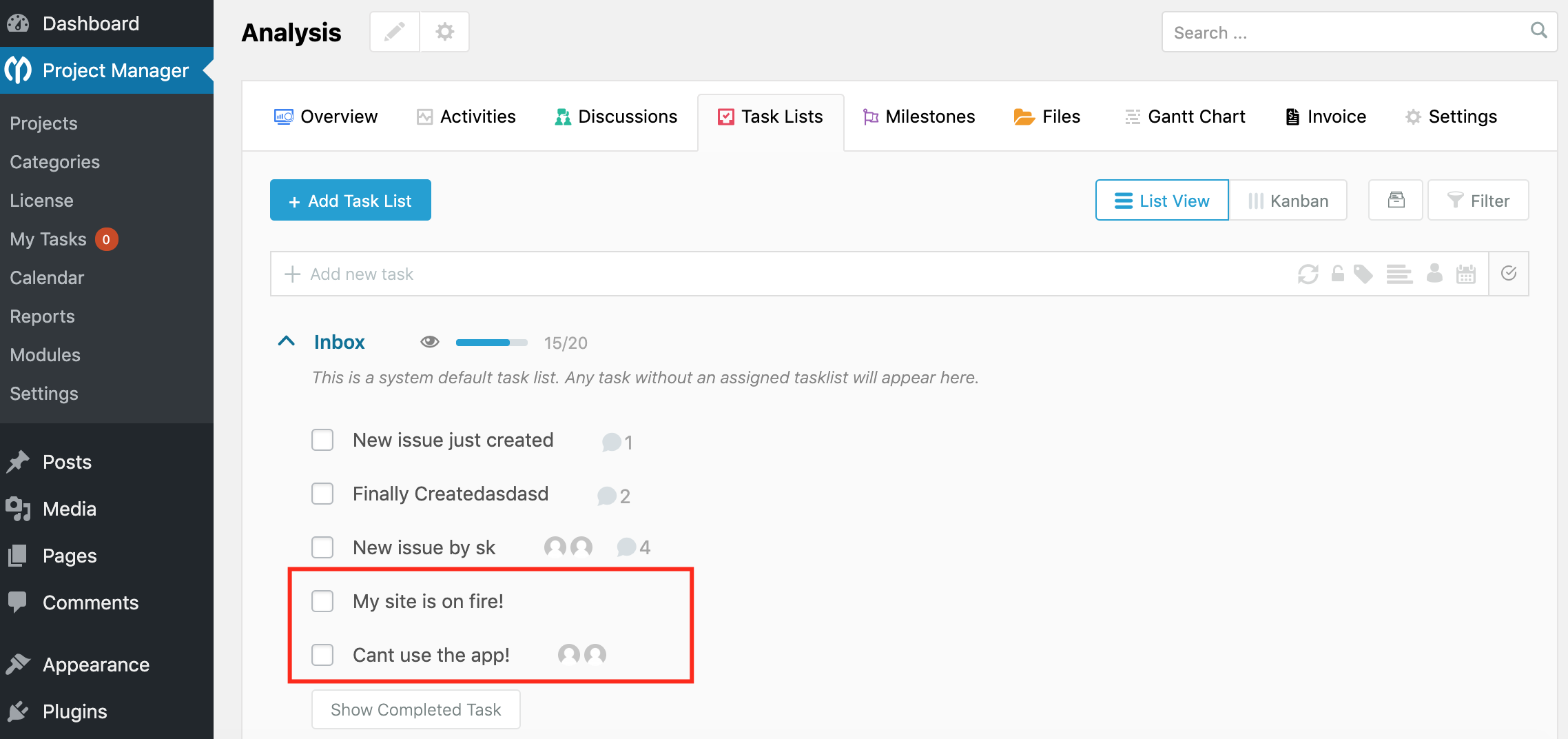Screen dimensions: 1568x739
Task: Open Calendar in the sidebar
Action: [47, 278]
